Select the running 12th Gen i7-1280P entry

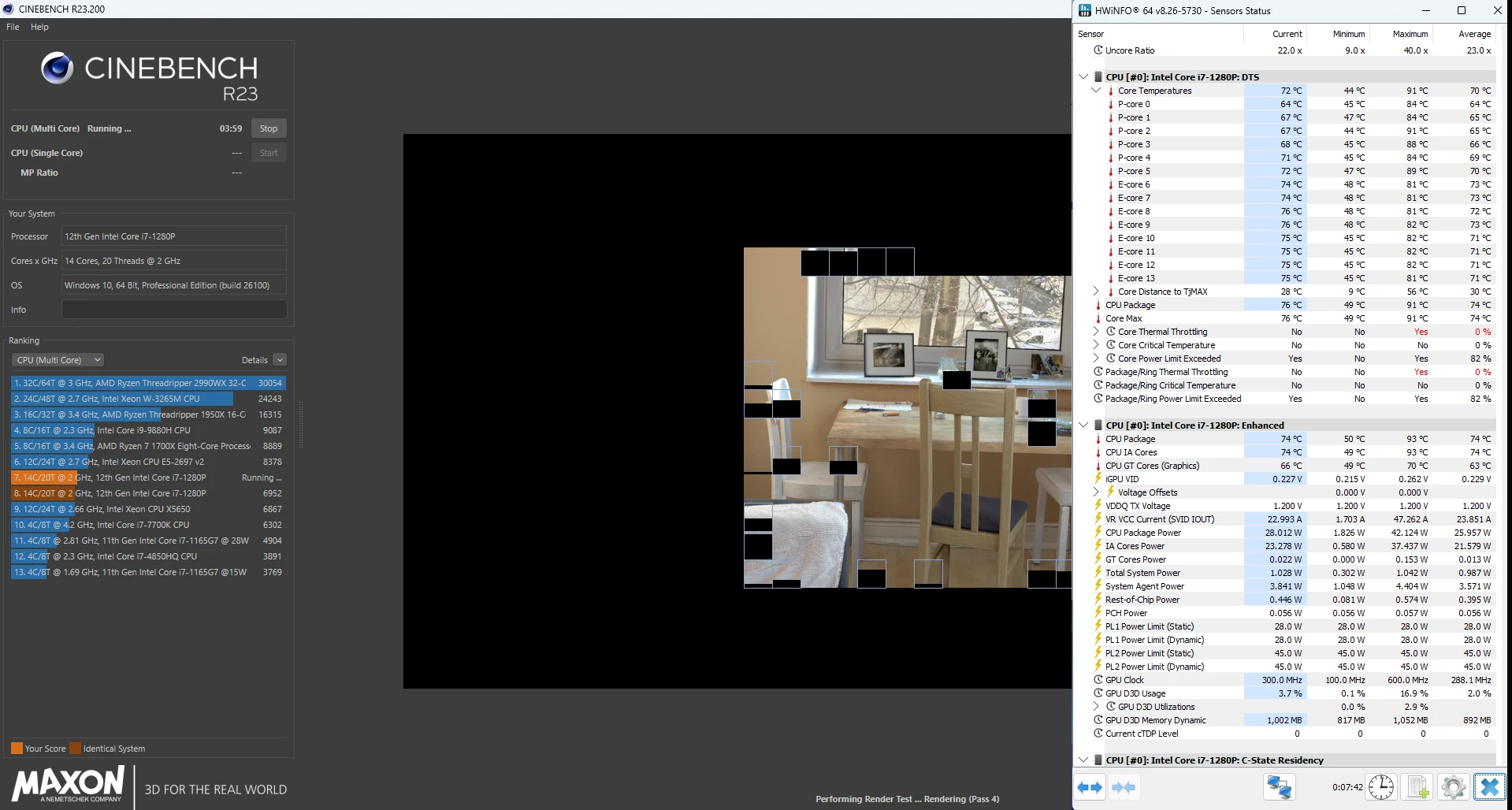pos(148,477)
